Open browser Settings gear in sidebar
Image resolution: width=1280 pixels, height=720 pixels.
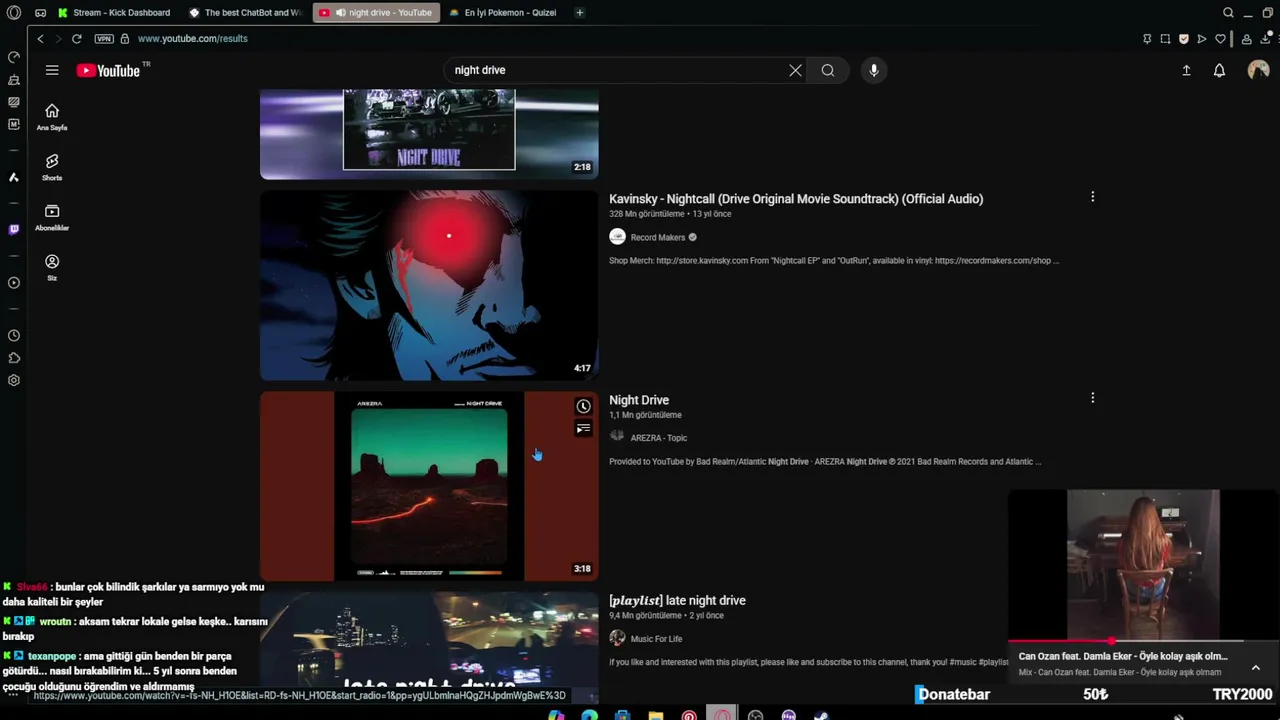click(x=14, y=380)
